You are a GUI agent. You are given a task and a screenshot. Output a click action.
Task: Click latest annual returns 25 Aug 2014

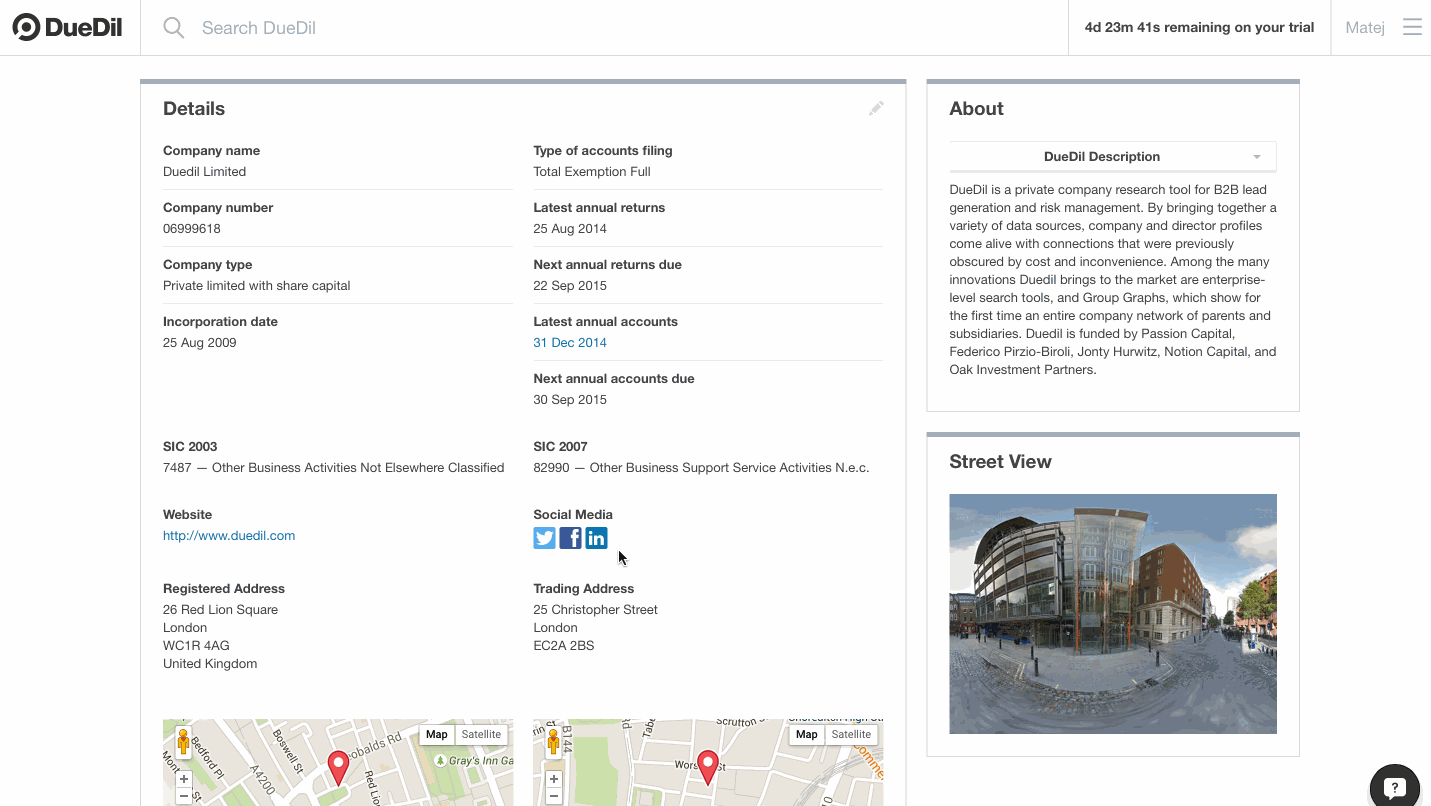point(570,229)
